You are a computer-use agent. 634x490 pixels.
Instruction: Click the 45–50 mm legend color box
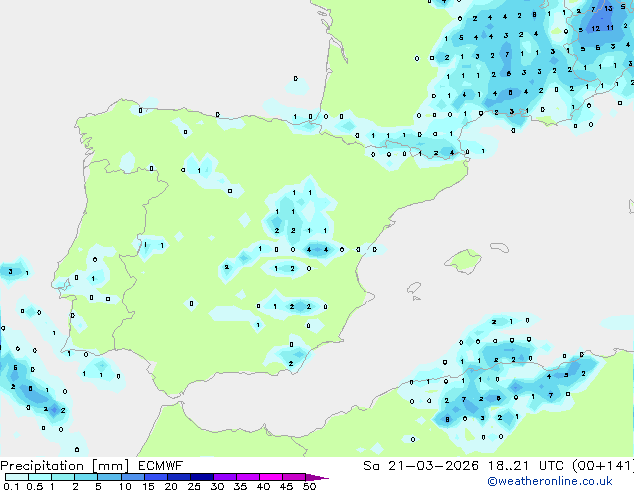294,477
